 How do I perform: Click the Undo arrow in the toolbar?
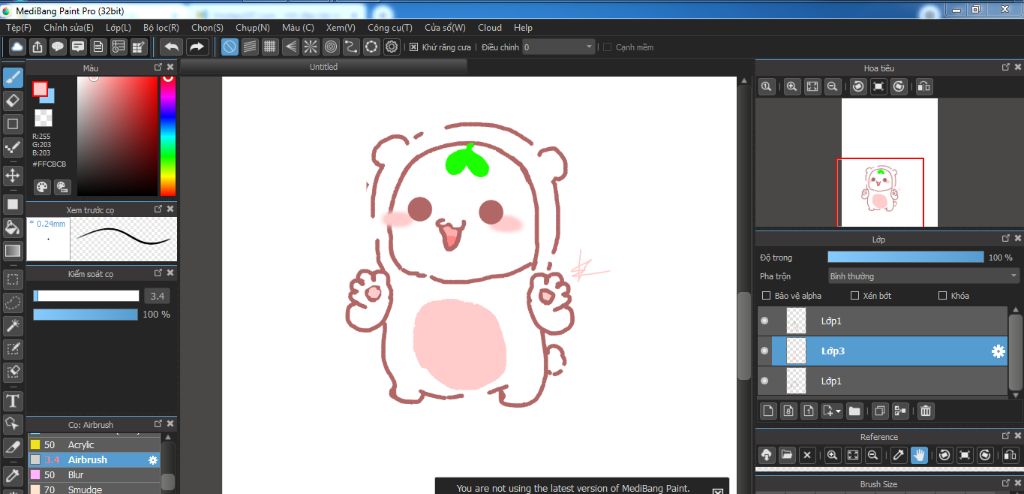172,47
